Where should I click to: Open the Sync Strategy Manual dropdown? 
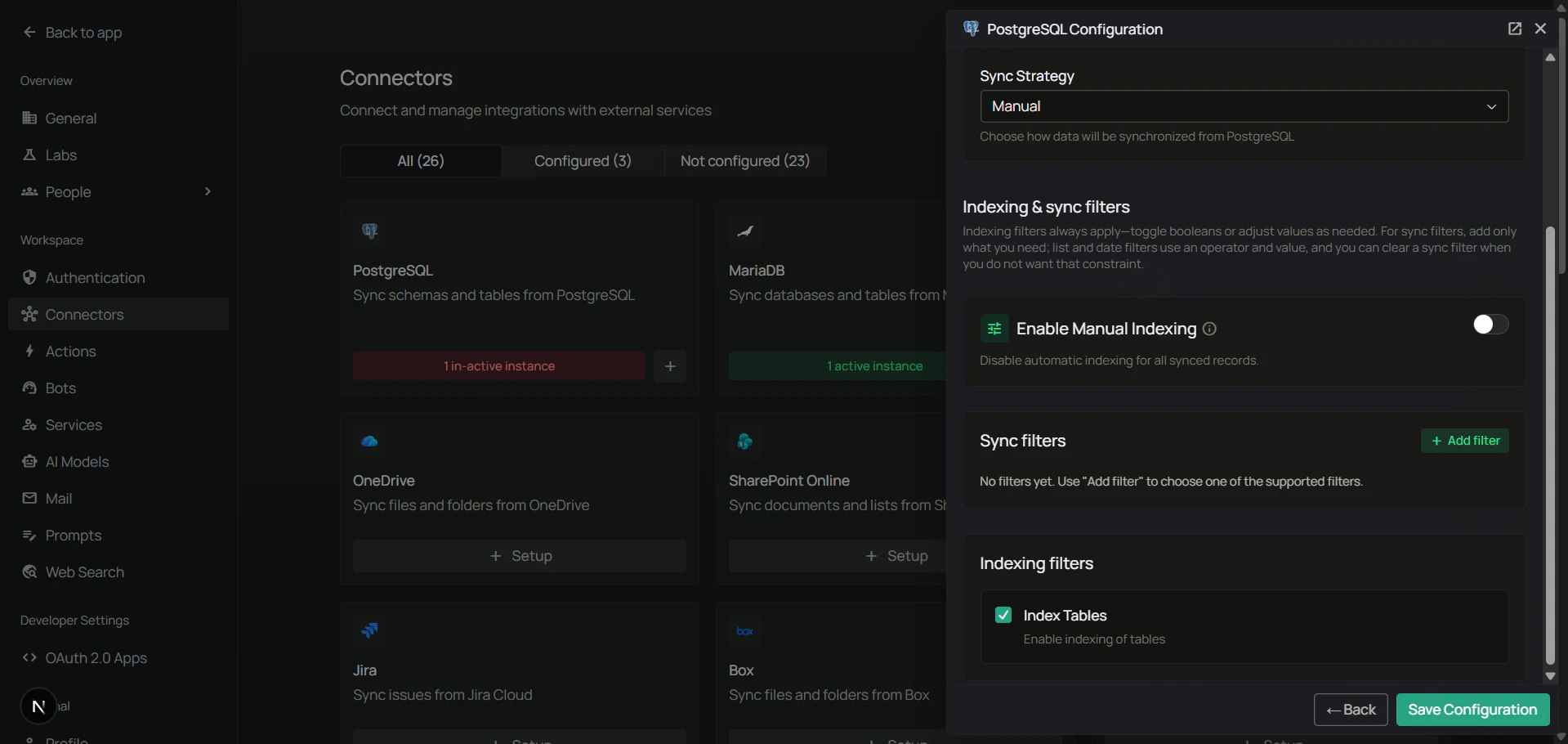pyautogui.click(x=1244, y=106)
